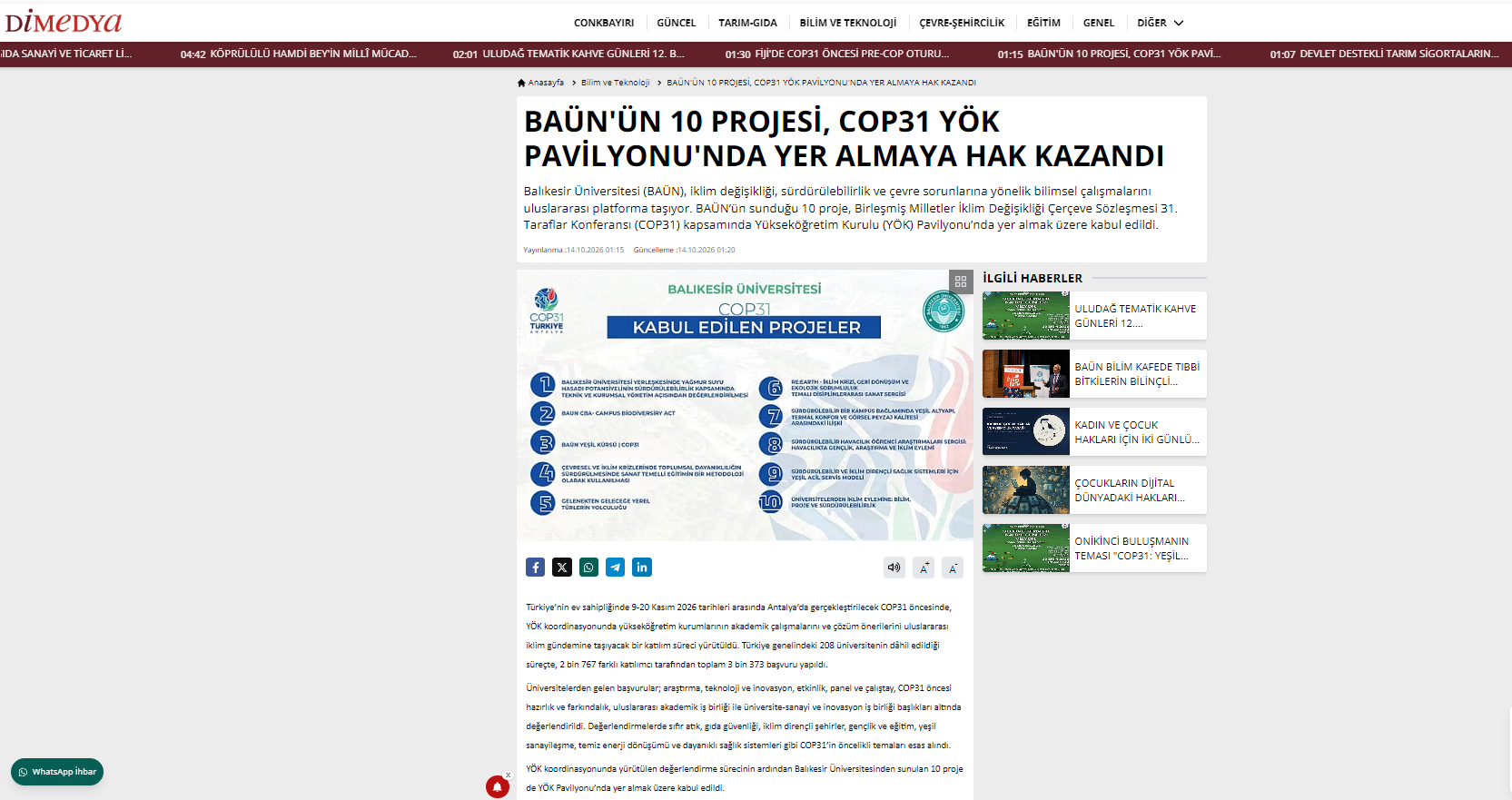Screen dimensions: 1512x800
Task: Share the article on X
Action: tap(562, 568)
